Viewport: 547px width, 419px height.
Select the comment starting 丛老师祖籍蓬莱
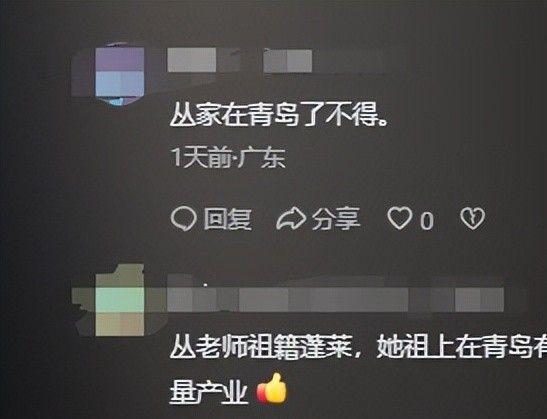tap(358, 369)
